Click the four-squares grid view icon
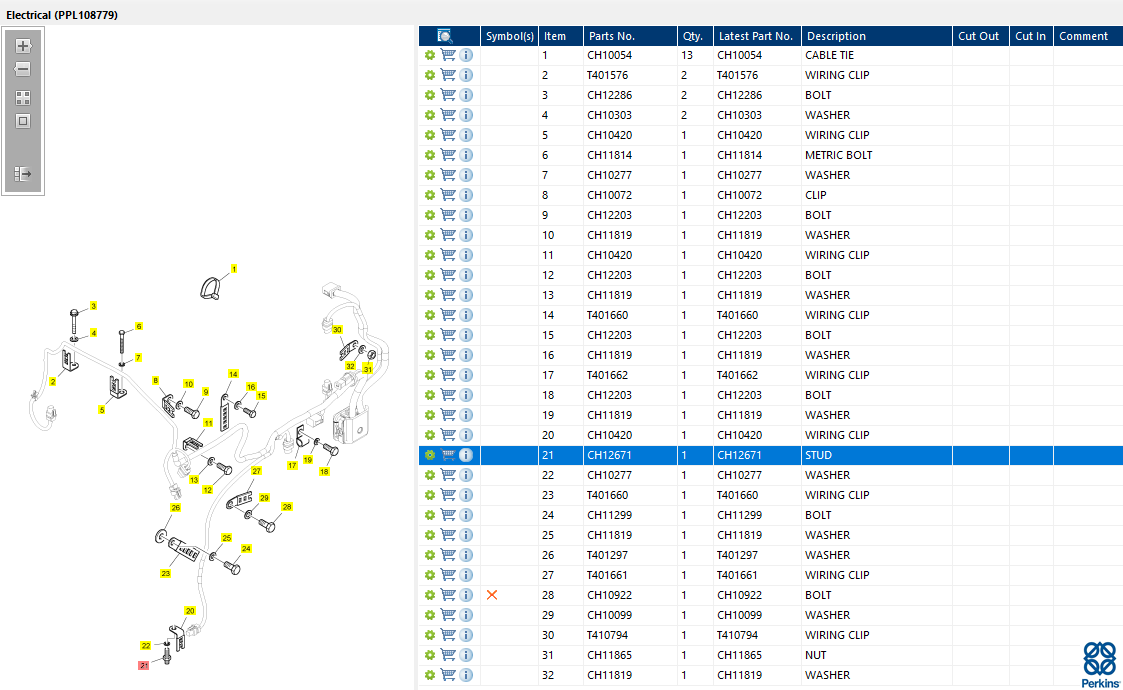1123x690 pixels. click(x=23, y=97)
